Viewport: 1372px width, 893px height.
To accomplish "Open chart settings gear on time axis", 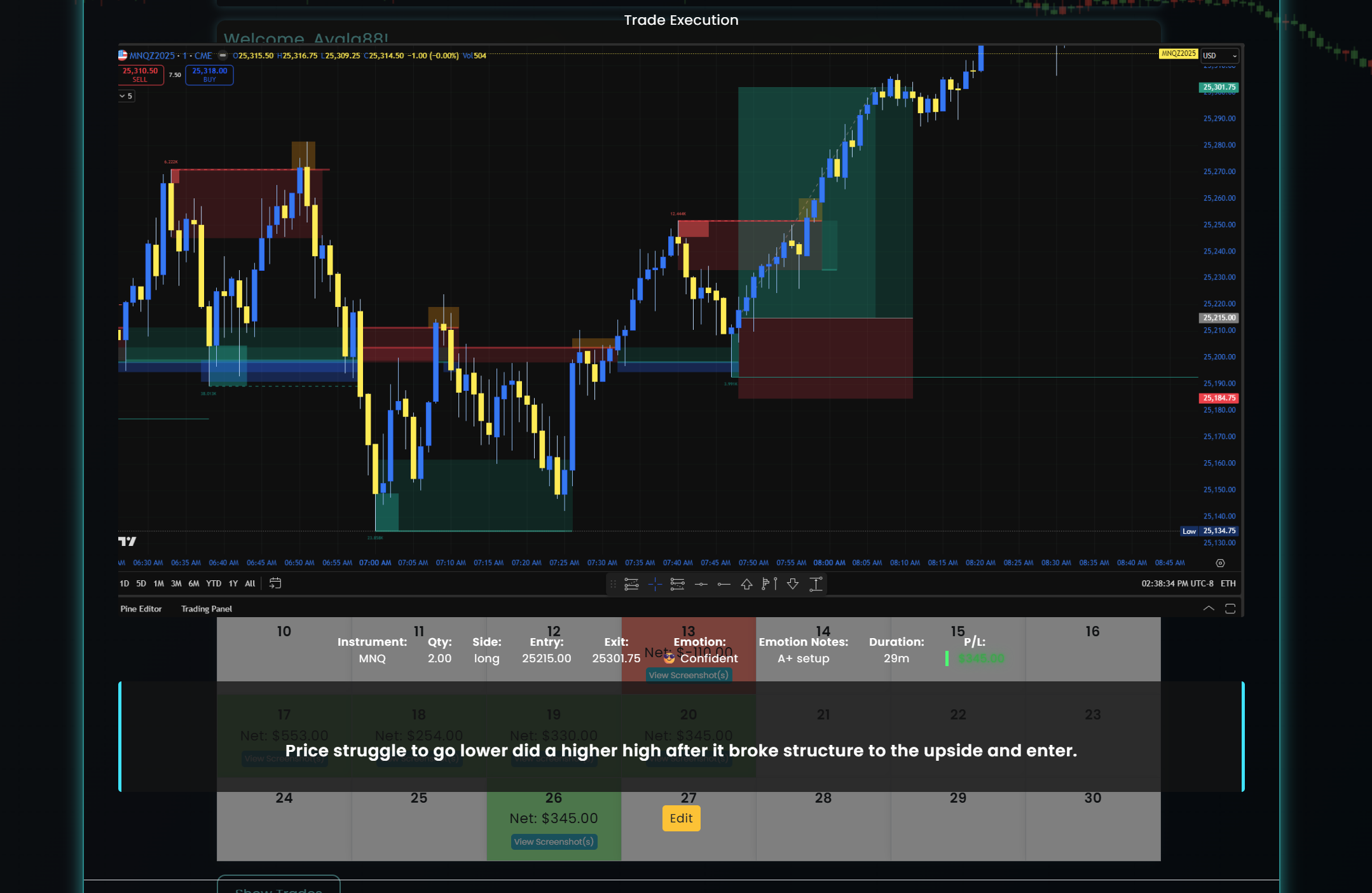I will point(1220,563).
